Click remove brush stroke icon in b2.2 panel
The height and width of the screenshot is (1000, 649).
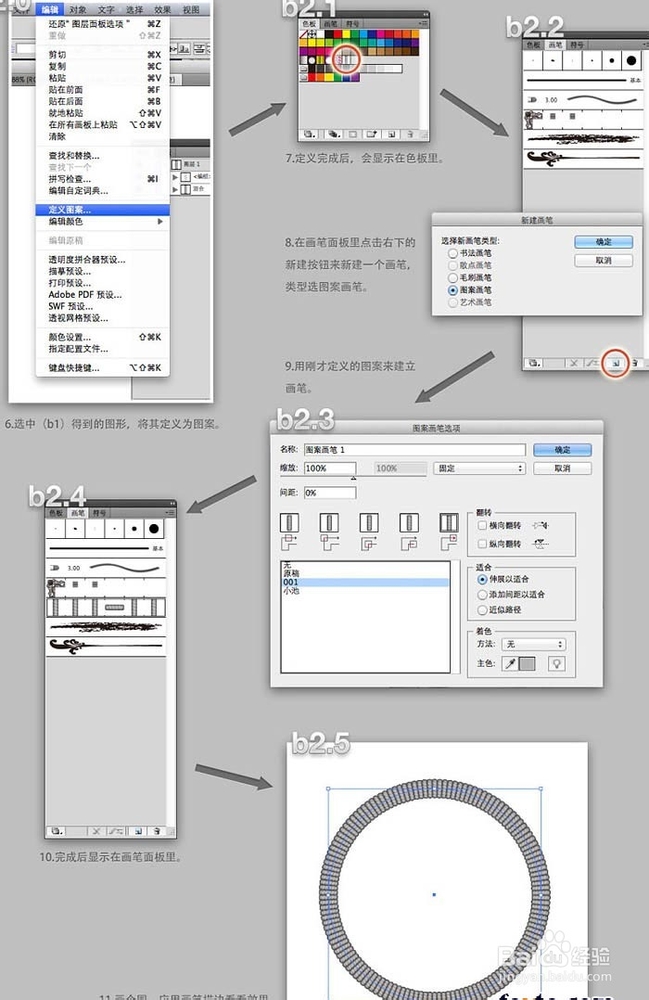(x=573, y=363)
